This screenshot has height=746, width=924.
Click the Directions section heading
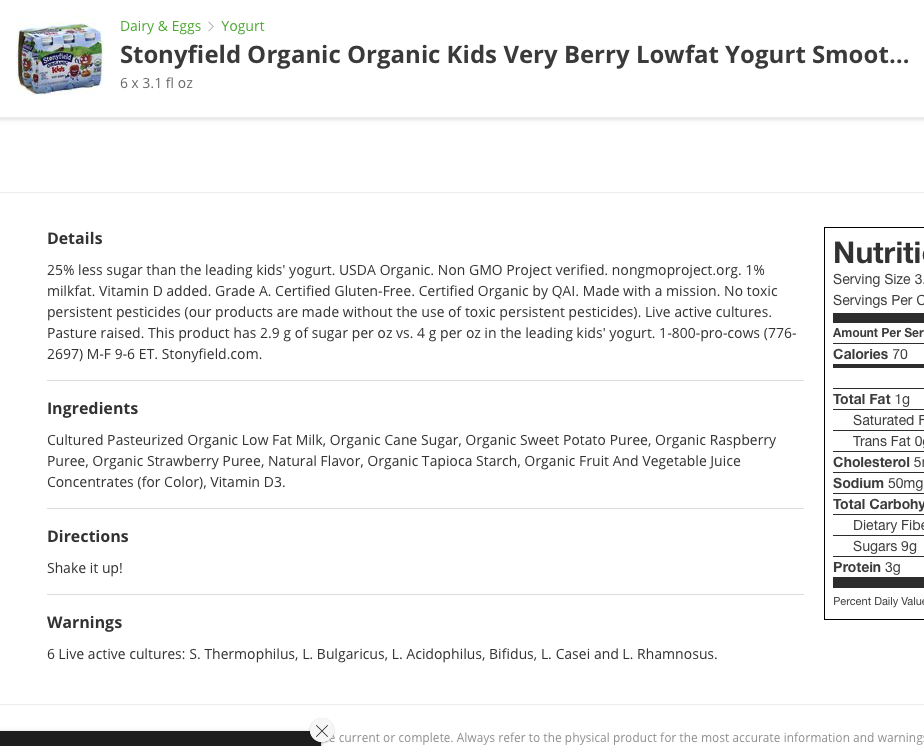click(x=88, y=536)
